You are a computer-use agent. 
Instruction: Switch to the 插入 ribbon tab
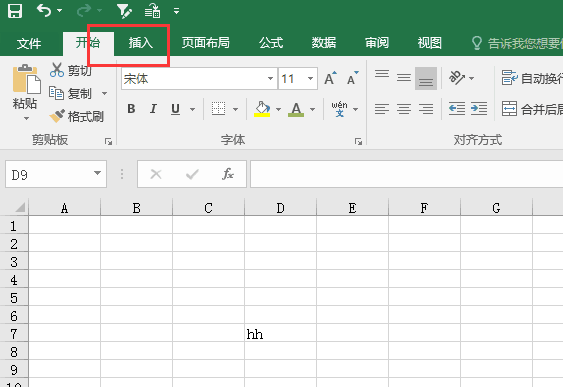(x=141, y=43)
